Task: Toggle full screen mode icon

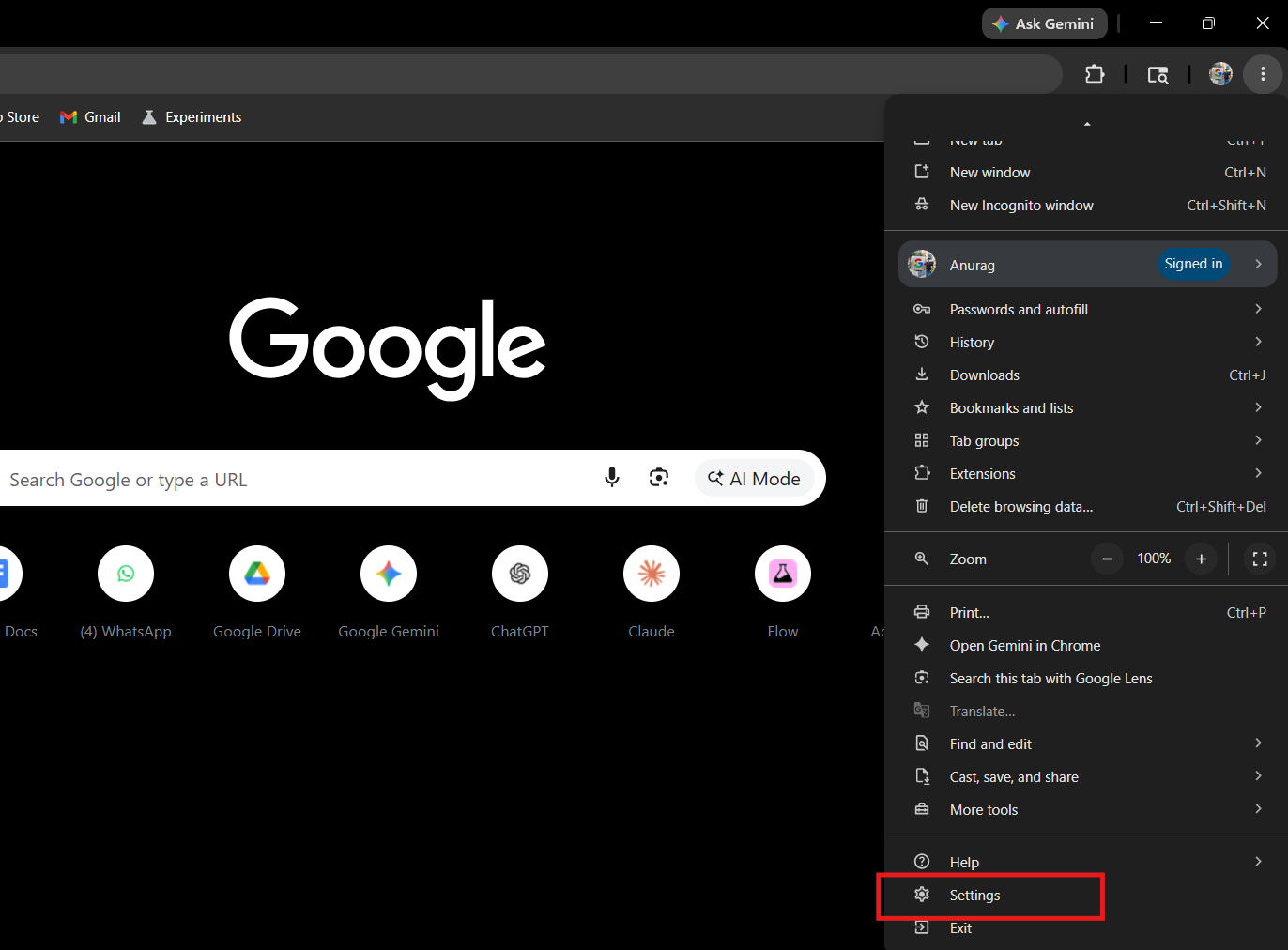Action: [1260, 559]
